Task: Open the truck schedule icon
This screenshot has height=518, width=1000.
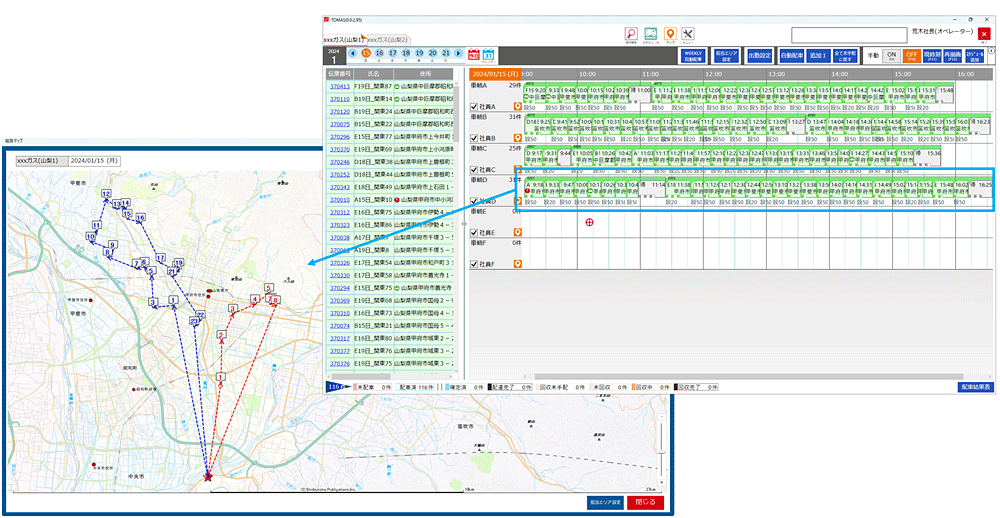Action: (651, 34)
